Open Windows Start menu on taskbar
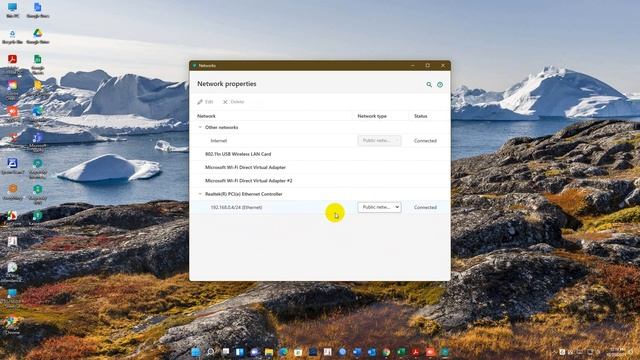 (196, 352)
